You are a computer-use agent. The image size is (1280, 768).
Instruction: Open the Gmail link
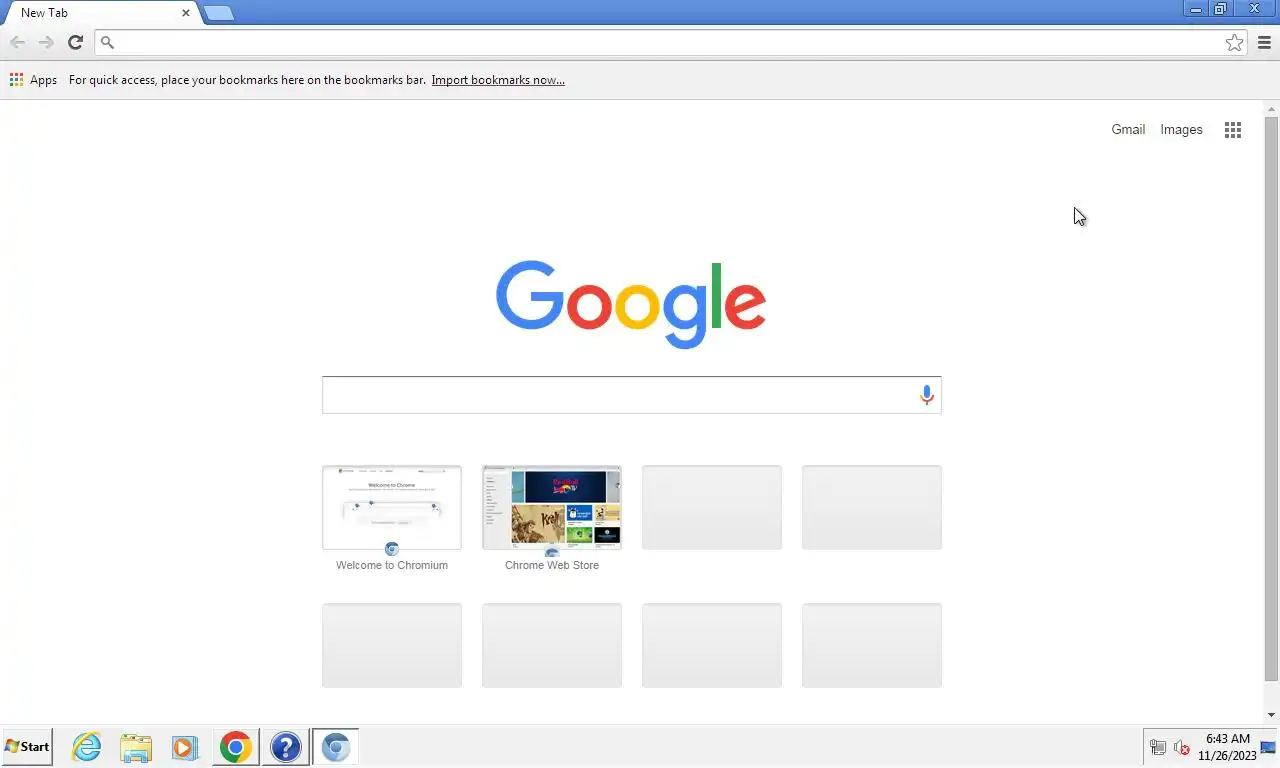tap(1128, 129)
